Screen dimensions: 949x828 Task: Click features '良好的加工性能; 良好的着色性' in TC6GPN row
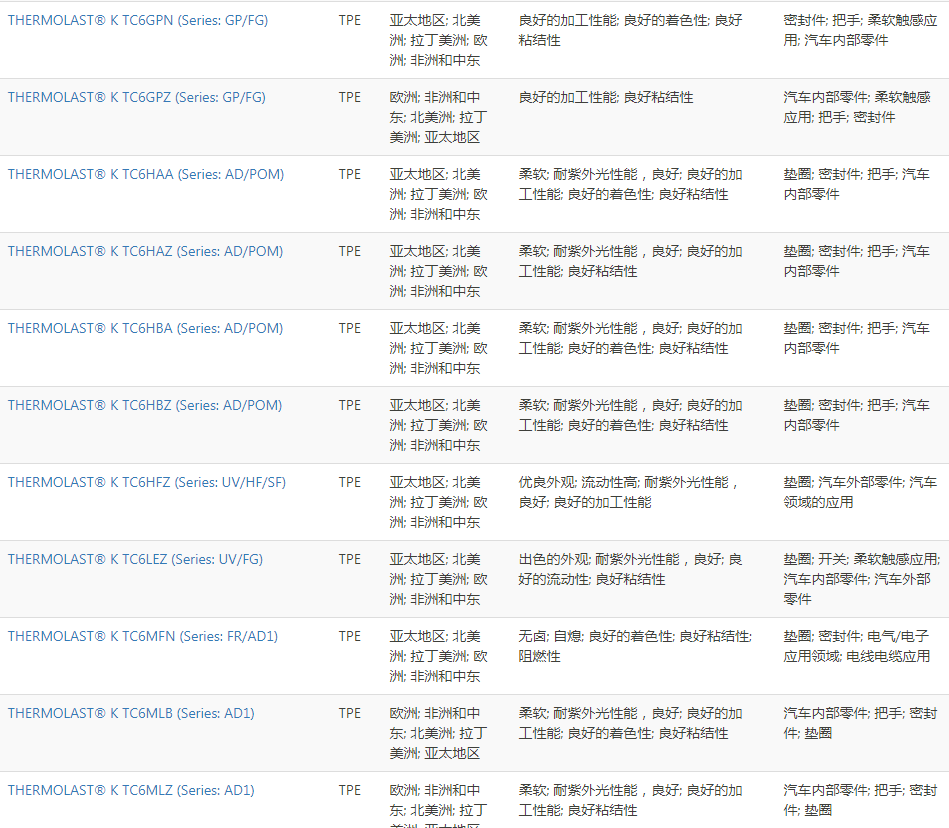[x=614, y=21]
